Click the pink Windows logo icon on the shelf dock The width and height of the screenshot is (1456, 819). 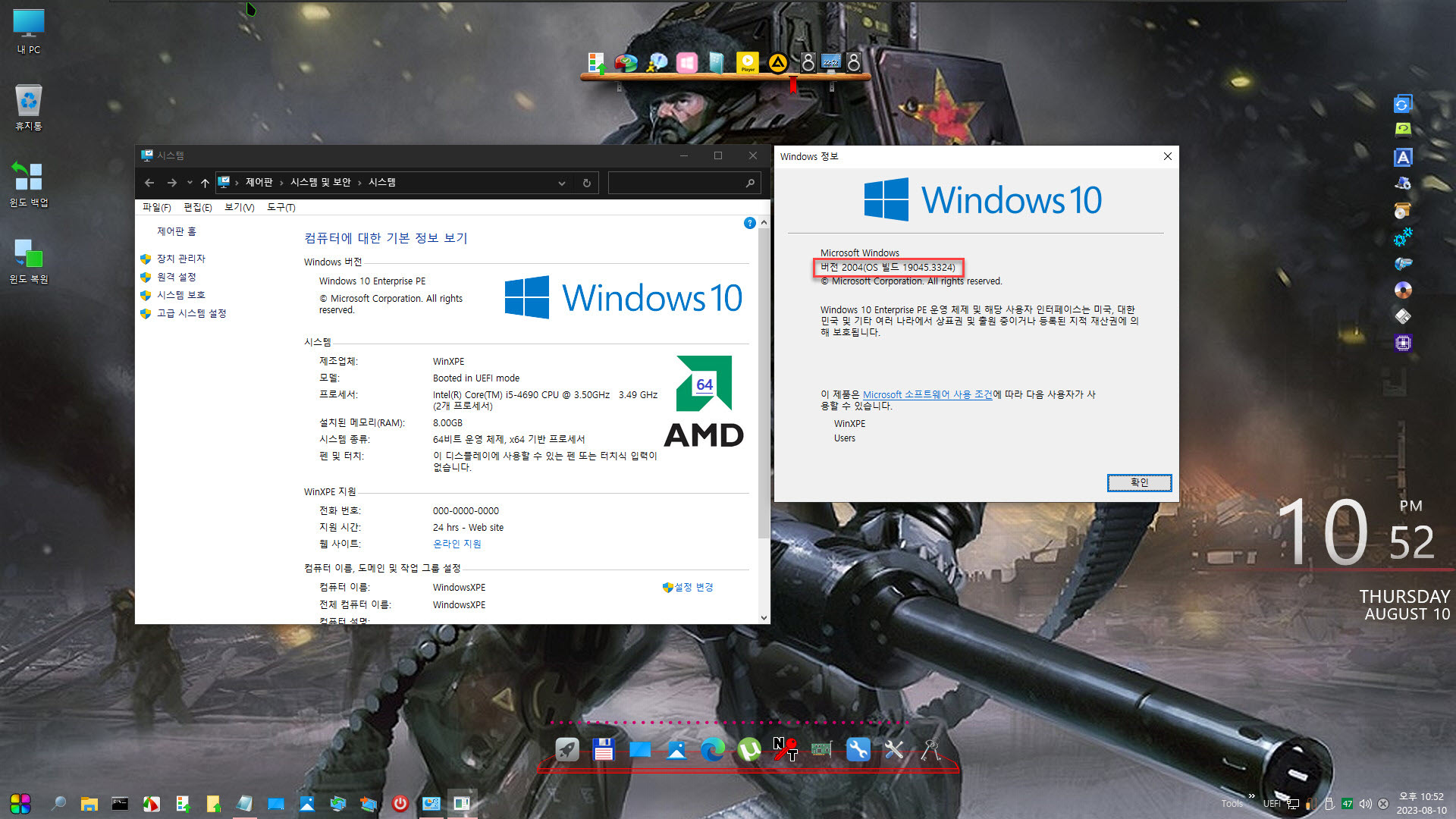[686, 63]
